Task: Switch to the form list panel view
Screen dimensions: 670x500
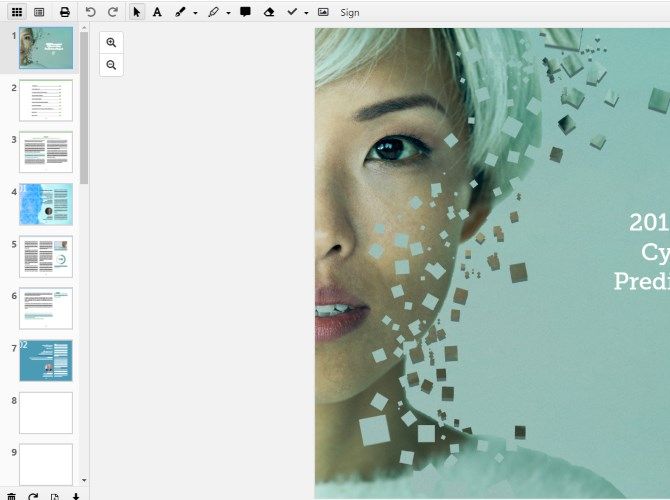Action: [39, 12]
